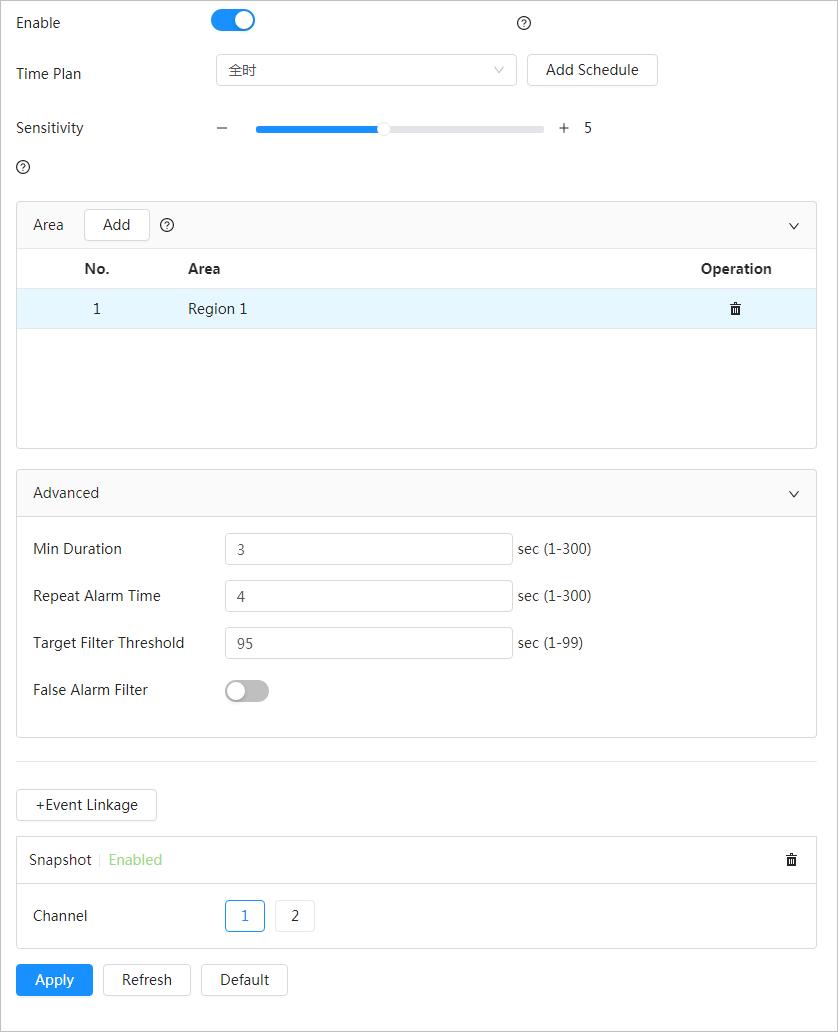Viewport: 838px width, 1032px height.
Task: Open the Time Plan dropdown
Action: point(366,70)
